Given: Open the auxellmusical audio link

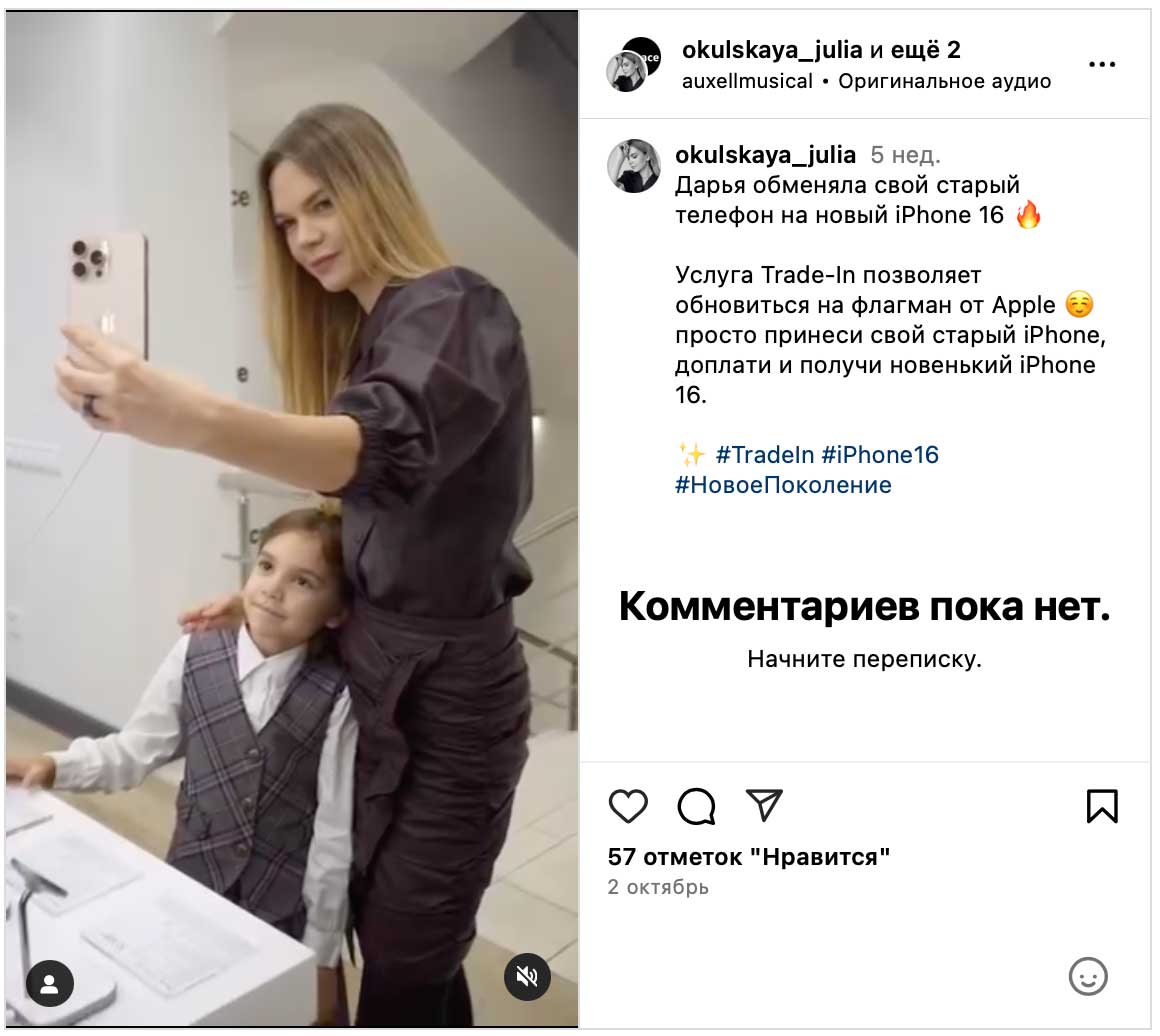Looking at the screenshot, I should pos(746,81).
